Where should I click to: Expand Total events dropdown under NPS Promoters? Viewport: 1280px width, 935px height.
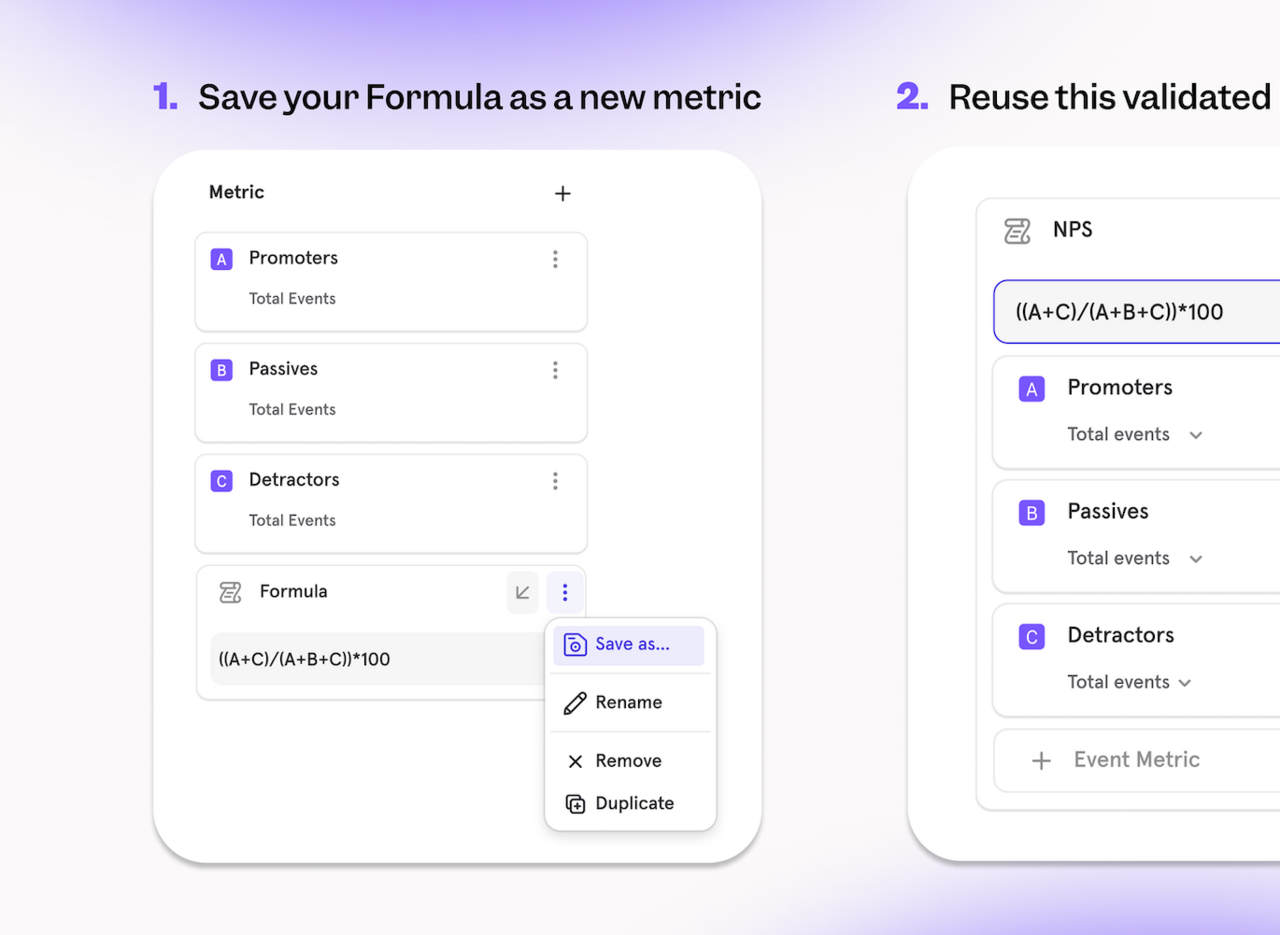point(1195,435)
